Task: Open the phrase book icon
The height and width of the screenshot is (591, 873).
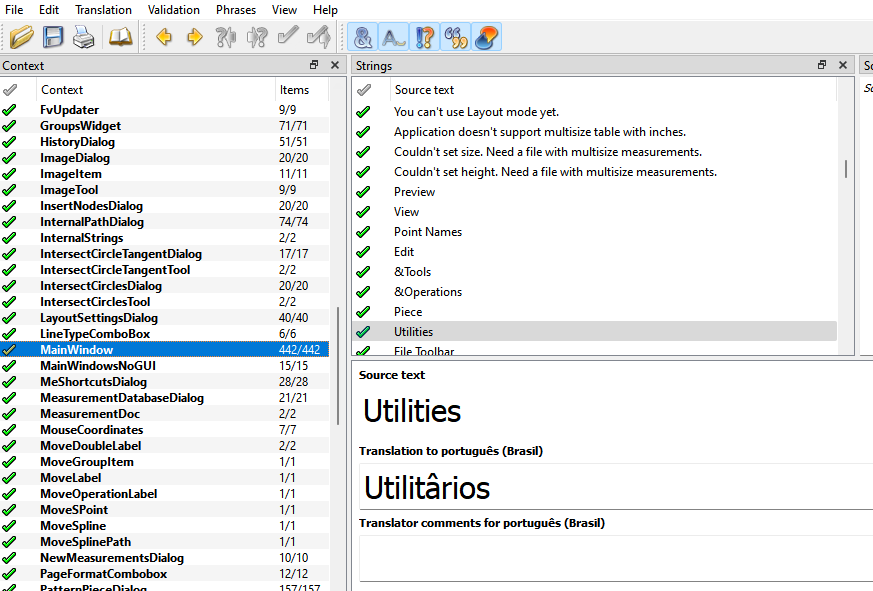Action: pyautogui.click(x=120, y=38)
